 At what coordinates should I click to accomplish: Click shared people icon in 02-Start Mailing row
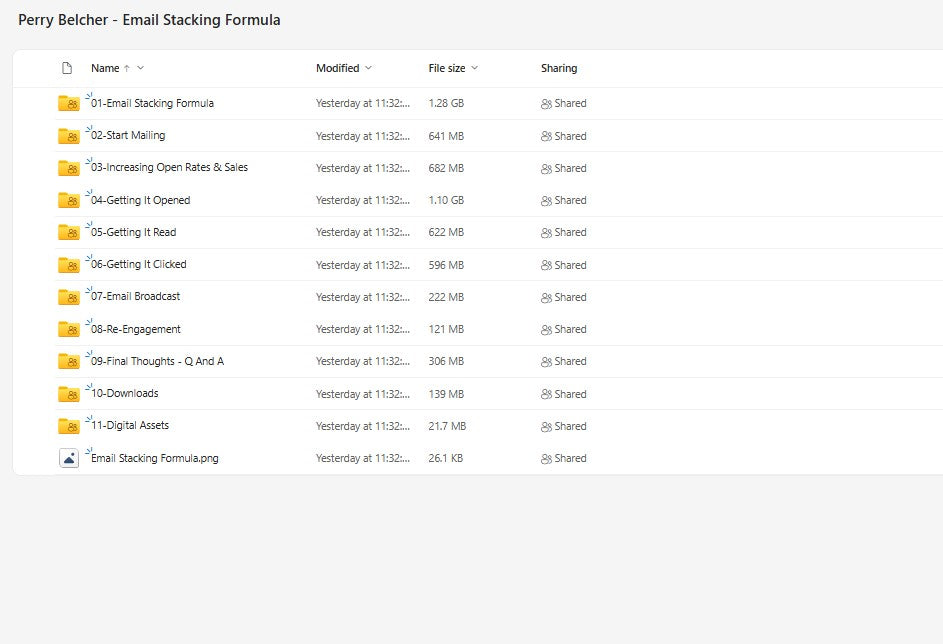(546, 136)
